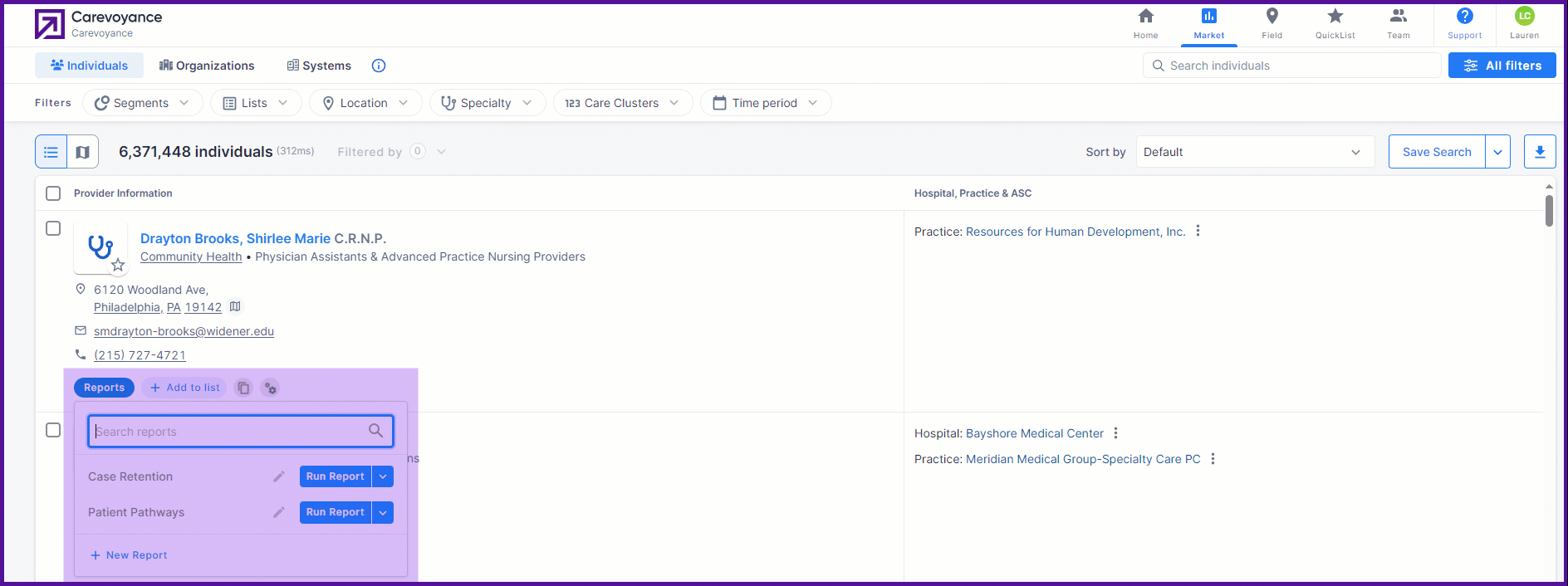The image size is (1568, 586).
Task: Click the location pin icon by address
Action: (x=81, y=289)
